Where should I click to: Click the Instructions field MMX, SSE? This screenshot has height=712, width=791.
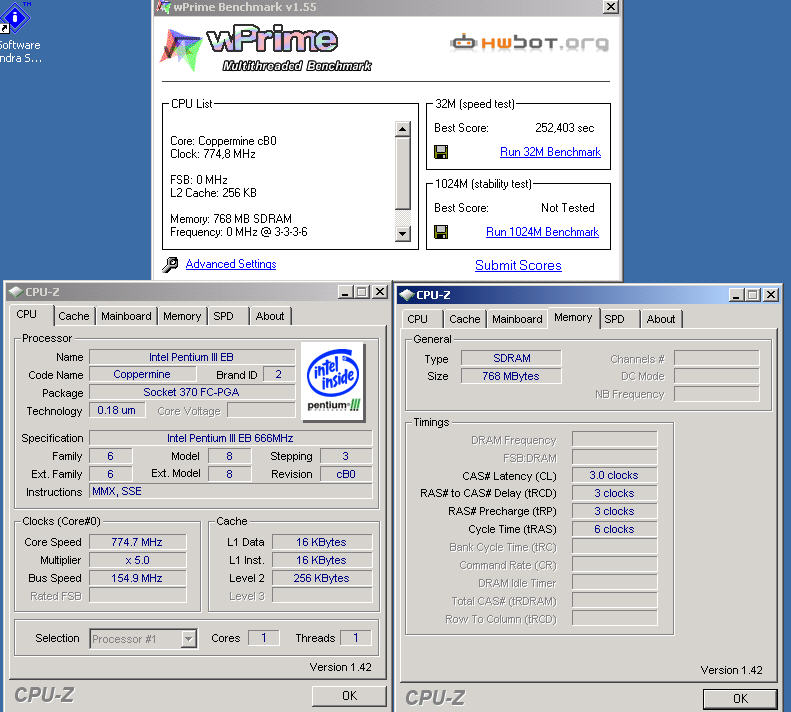tap(231, 491)
